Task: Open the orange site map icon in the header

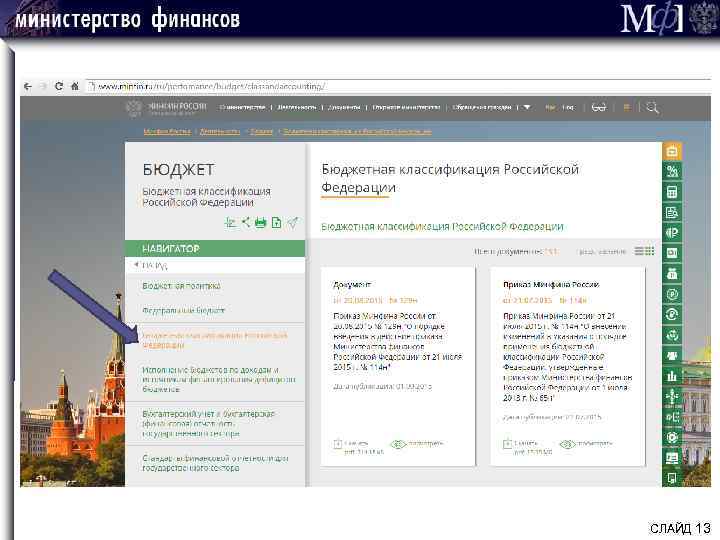Action: click(626, 107)
